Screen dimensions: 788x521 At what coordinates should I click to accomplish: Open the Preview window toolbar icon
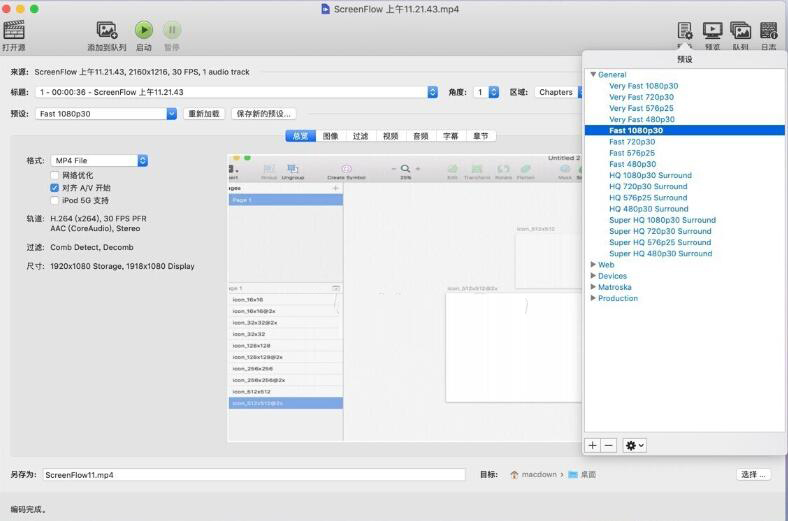tap(712, 31)
